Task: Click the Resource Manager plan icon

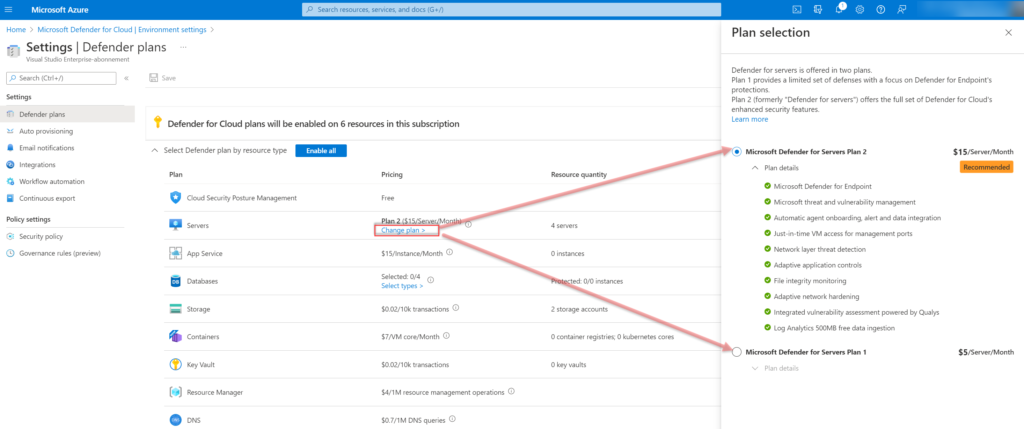Action: click(175, 392)
